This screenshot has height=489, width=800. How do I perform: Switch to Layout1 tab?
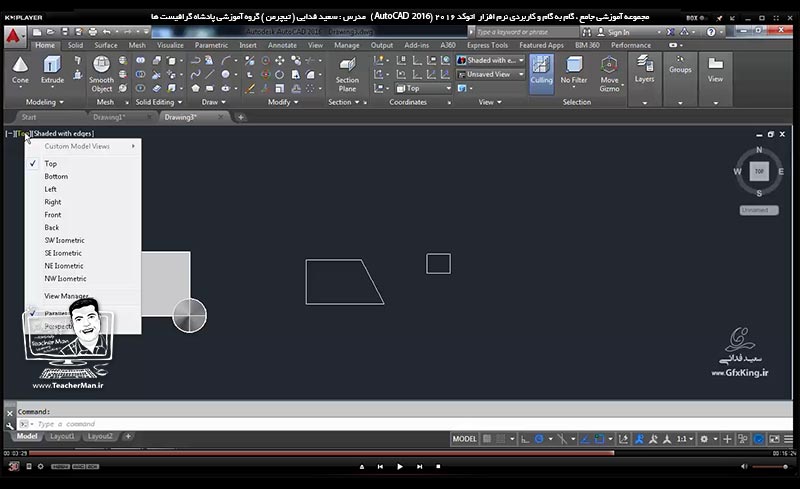[62, 436]
